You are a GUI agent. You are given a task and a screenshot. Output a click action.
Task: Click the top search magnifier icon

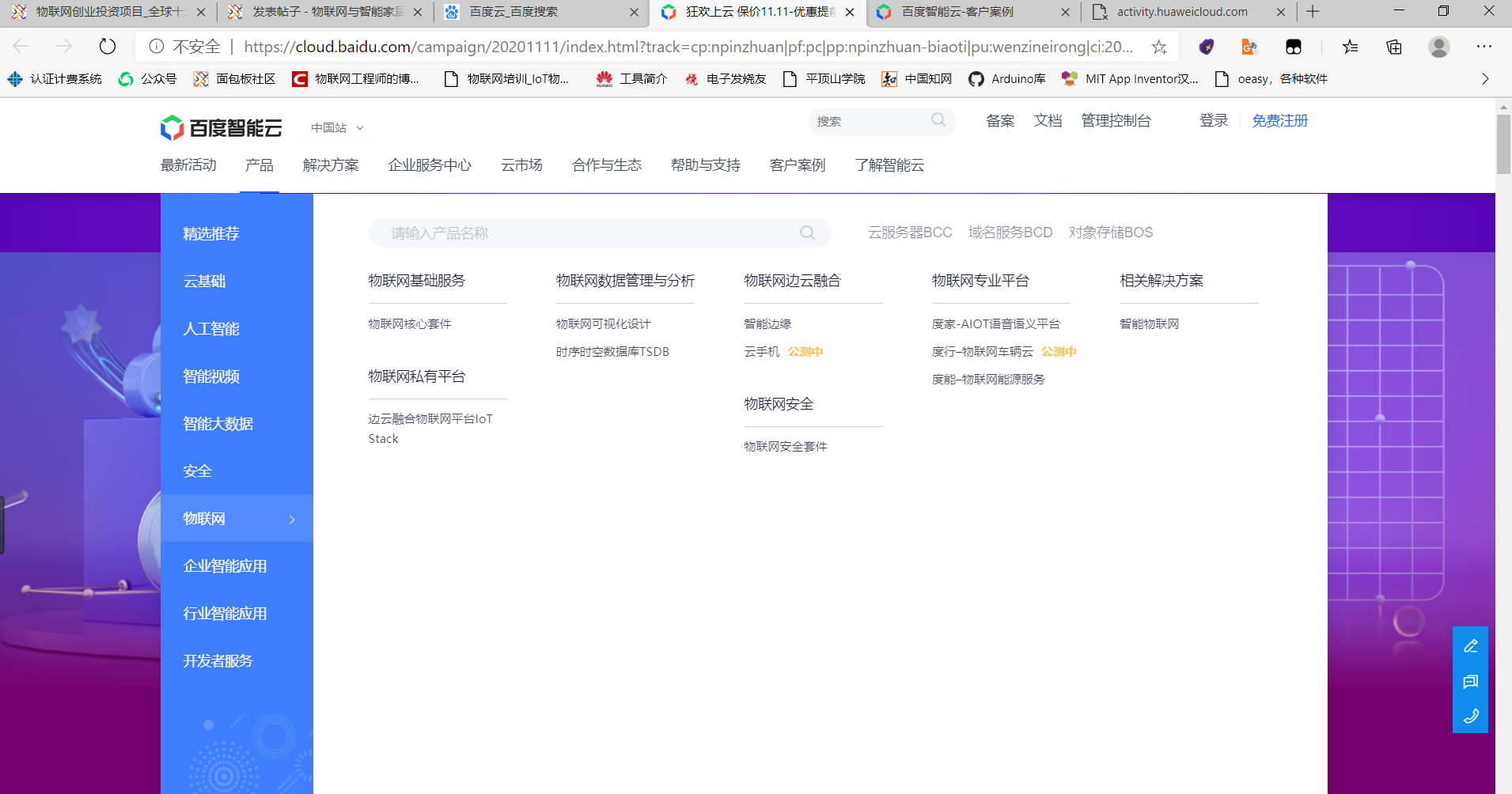pyautogui.click(x=938, y=120)
